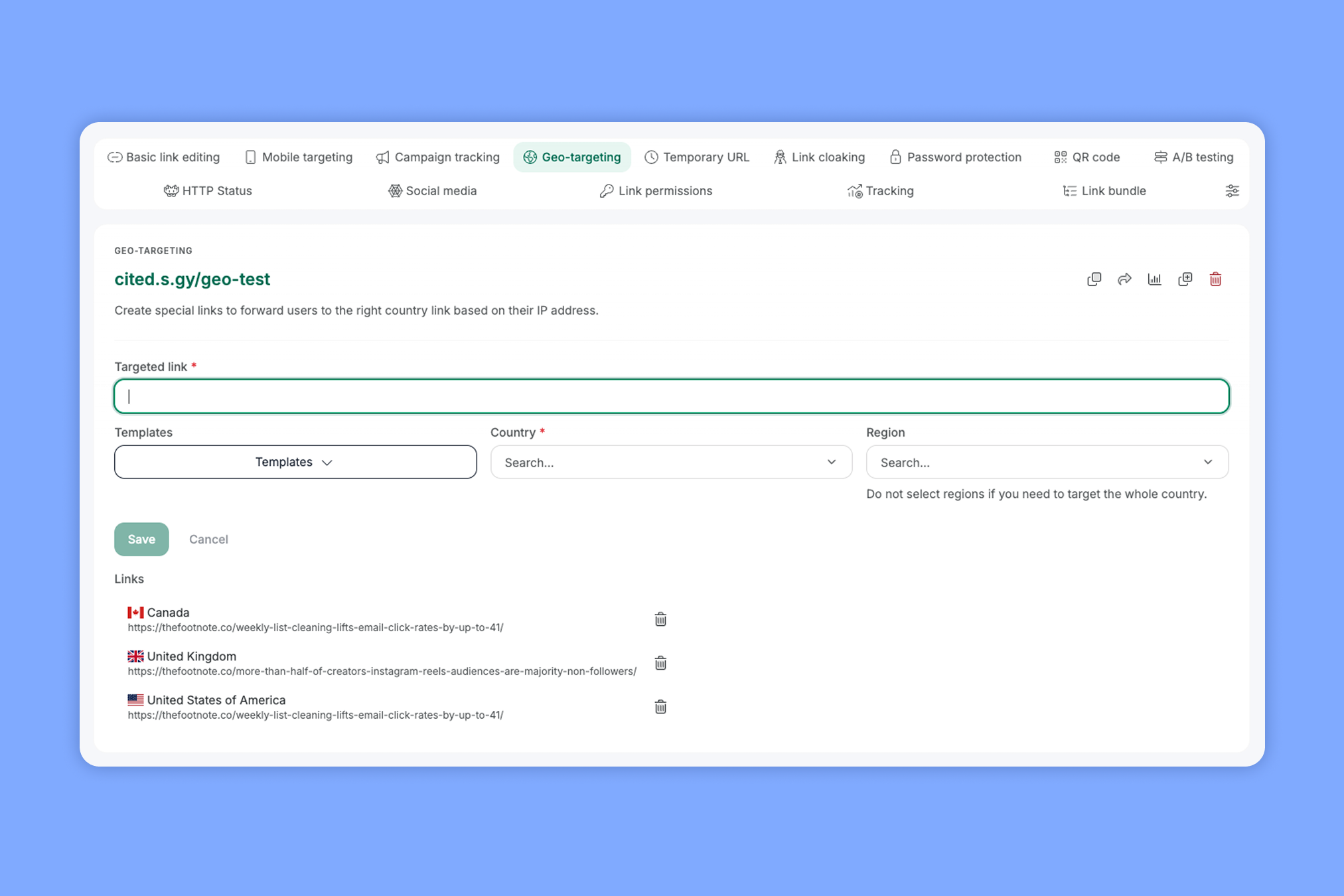Select the Geo-targeting tab
1344x896 pixels.
[x=572, y=157]
